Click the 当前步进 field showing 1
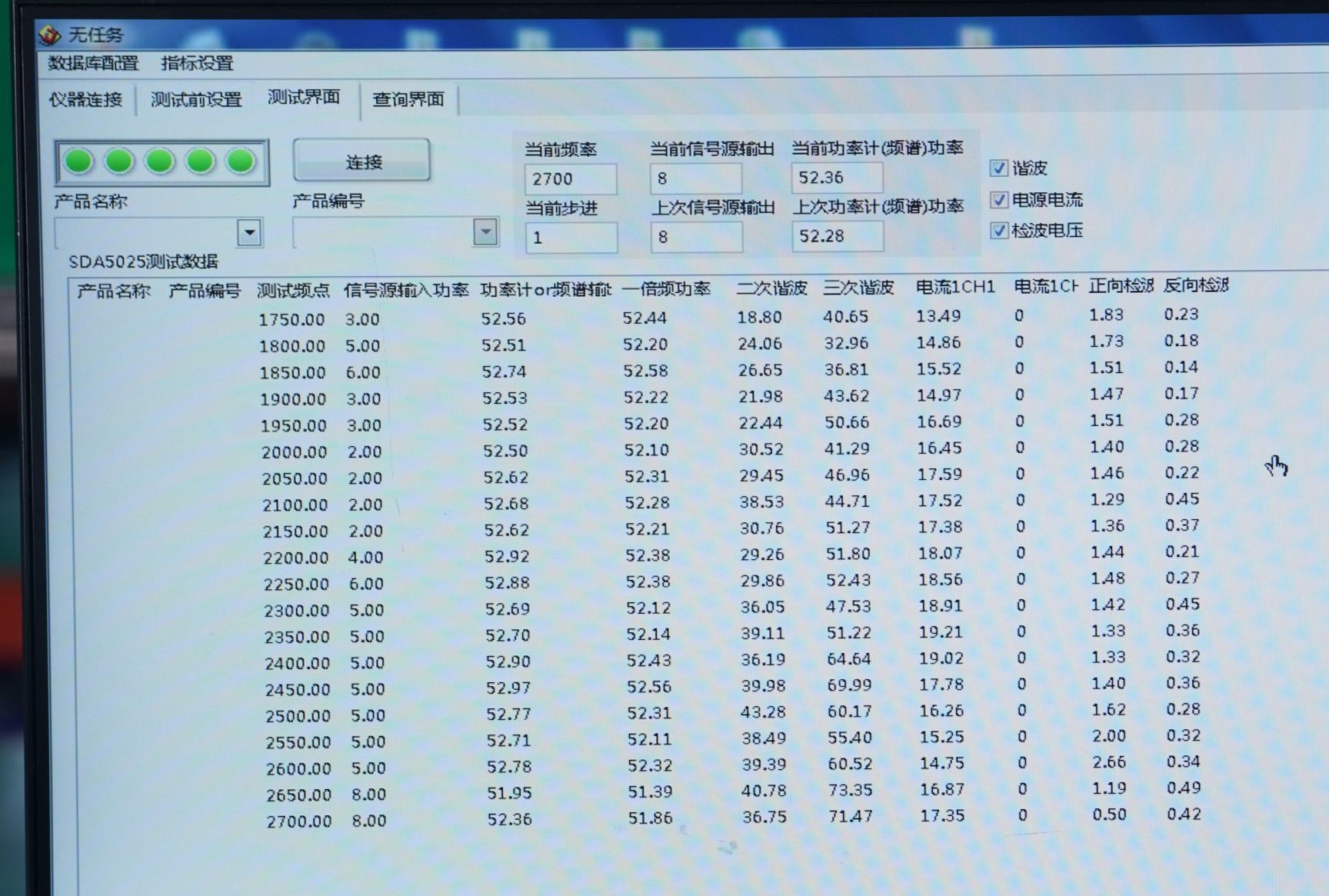Image resolution: width=1329 pixels, height=896 pixels. (571, 238)
